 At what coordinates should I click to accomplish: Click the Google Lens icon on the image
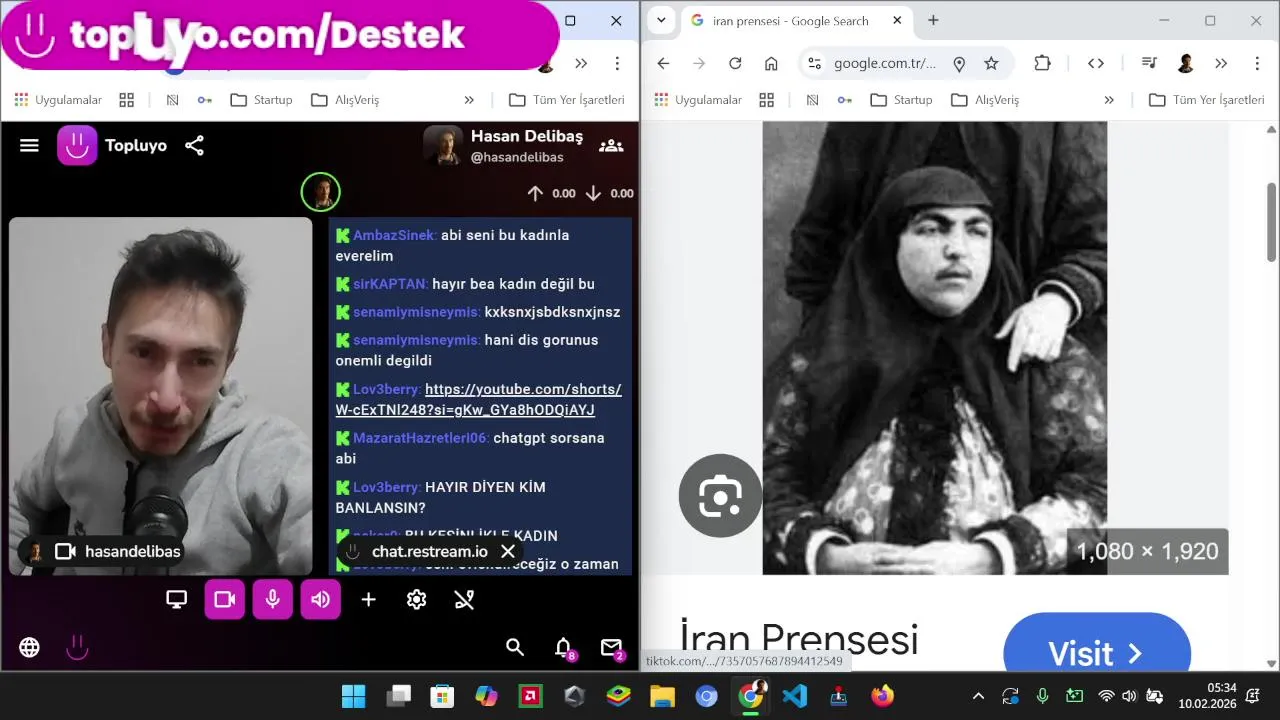[x=720, y=496]
